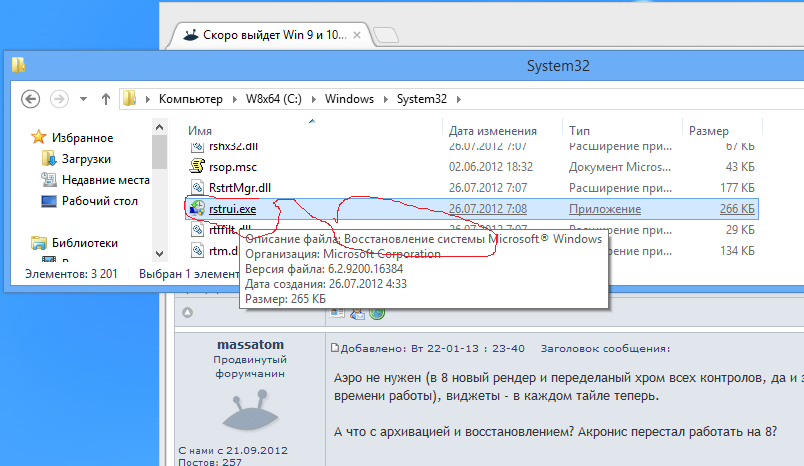Click Элементов: 3 201 in status bar
804x466 pixels.
point(71,274)
